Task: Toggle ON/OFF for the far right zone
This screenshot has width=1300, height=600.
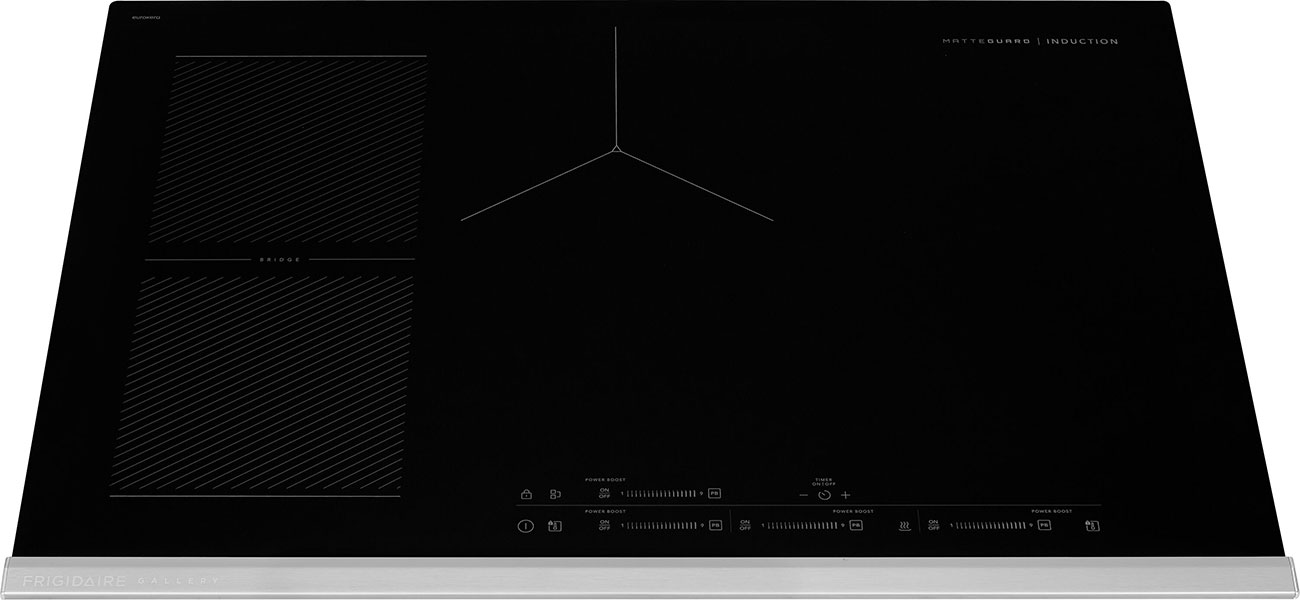Action: point(934,525)
